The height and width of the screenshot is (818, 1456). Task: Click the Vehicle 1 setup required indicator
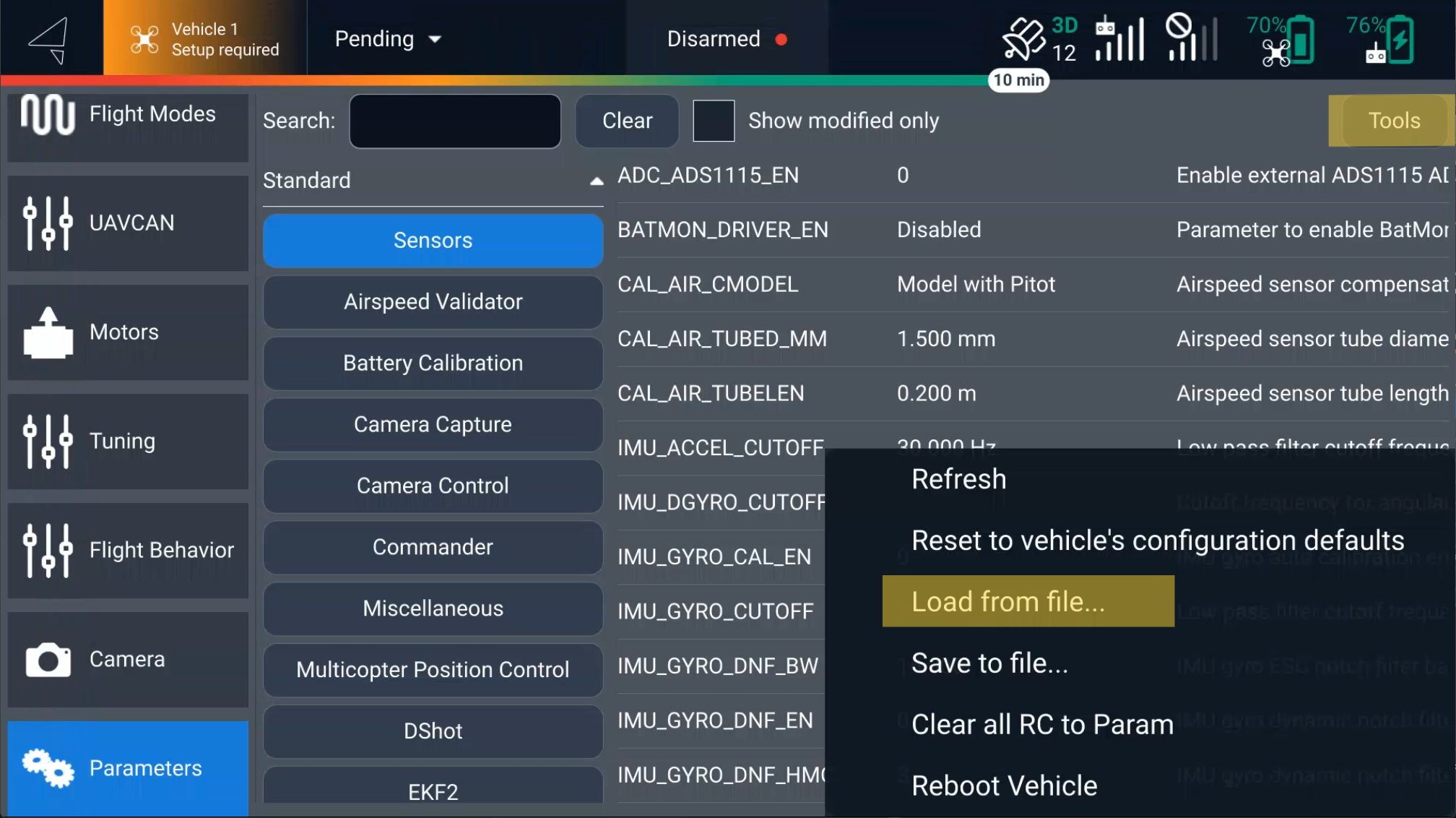(x=205, y=39)
